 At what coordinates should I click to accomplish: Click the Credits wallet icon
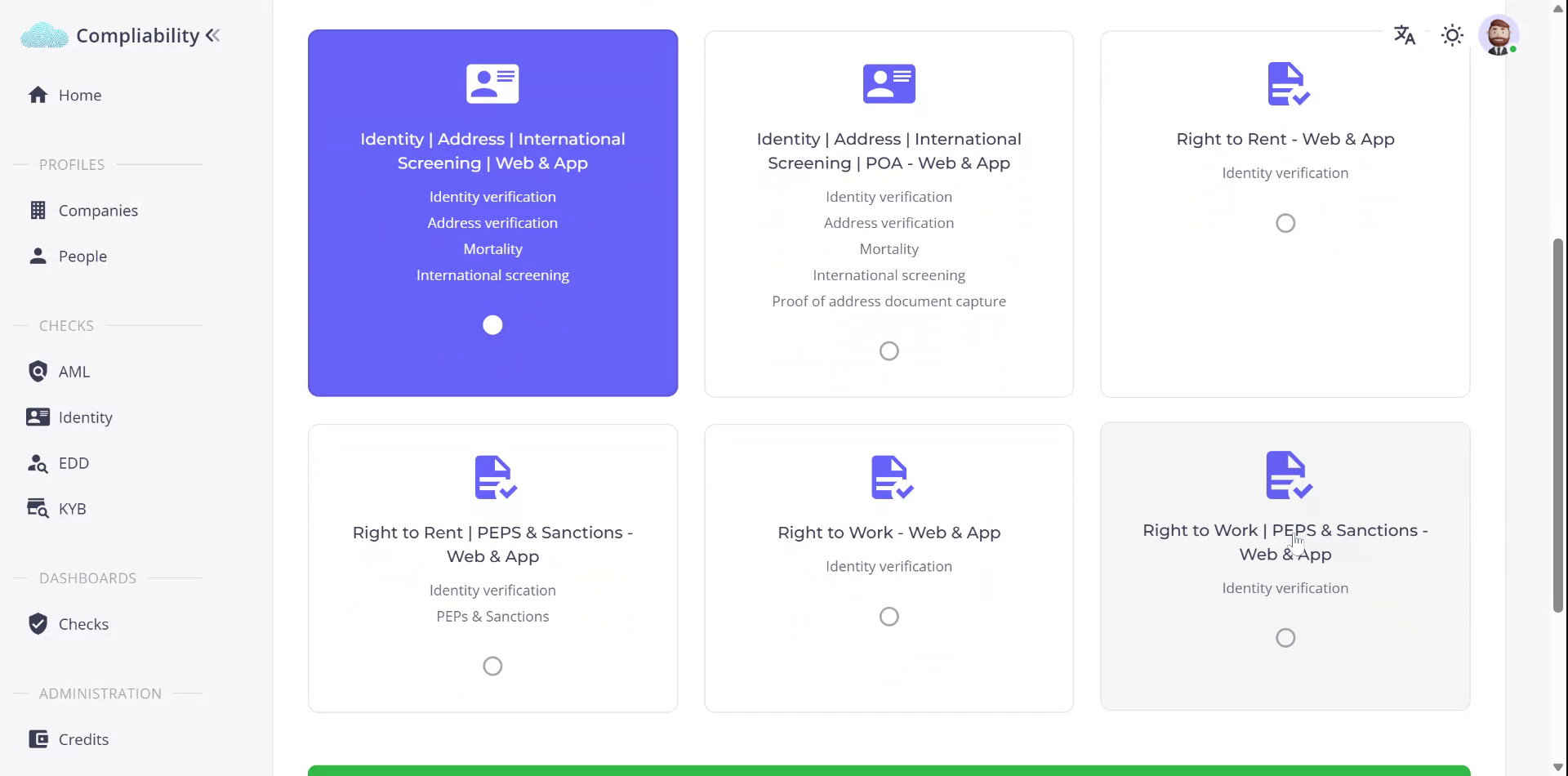(38, 739)
